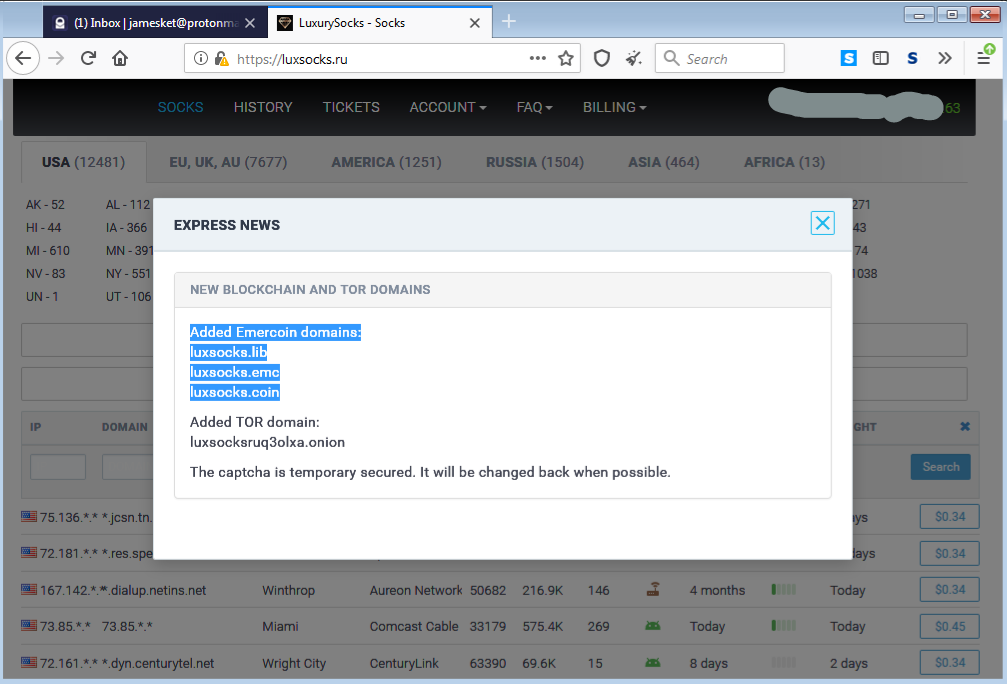Image resolution: width=1007 pixels, height=684 pixels.
Task: Filter by state MI - 610
Action: [48, 251]
